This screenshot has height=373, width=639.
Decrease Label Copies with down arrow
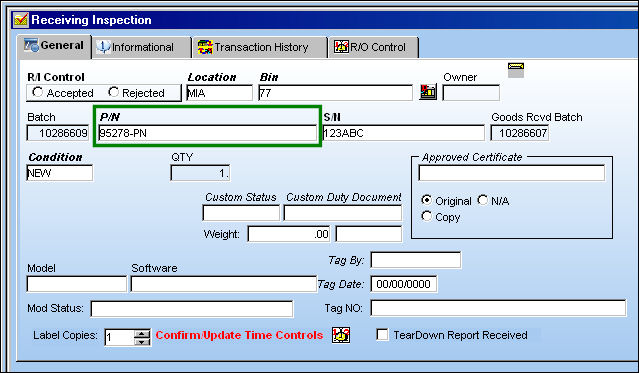click(142, 342)
